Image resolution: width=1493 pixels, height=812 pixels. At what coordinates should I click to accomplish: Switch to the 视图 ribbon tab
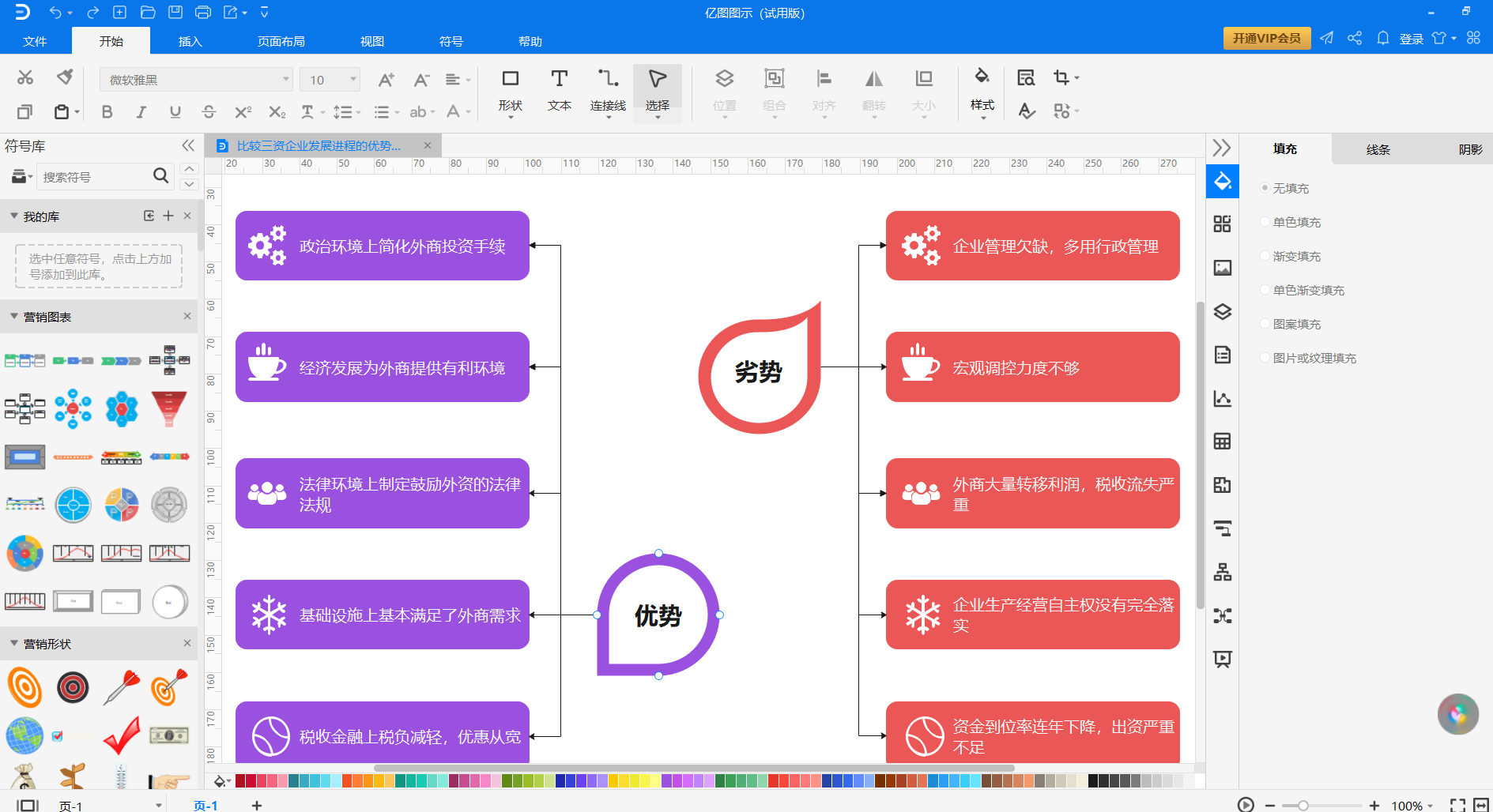coord(372,41)
